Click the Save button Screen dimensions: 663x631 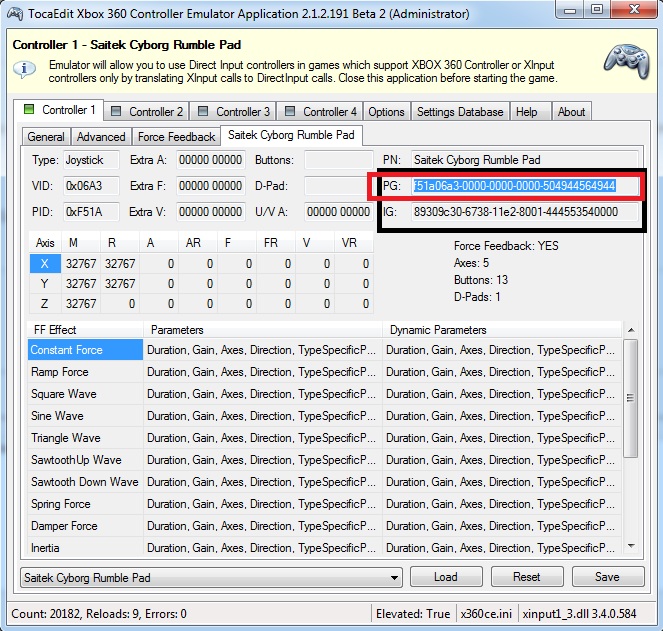tap(608, 577)
